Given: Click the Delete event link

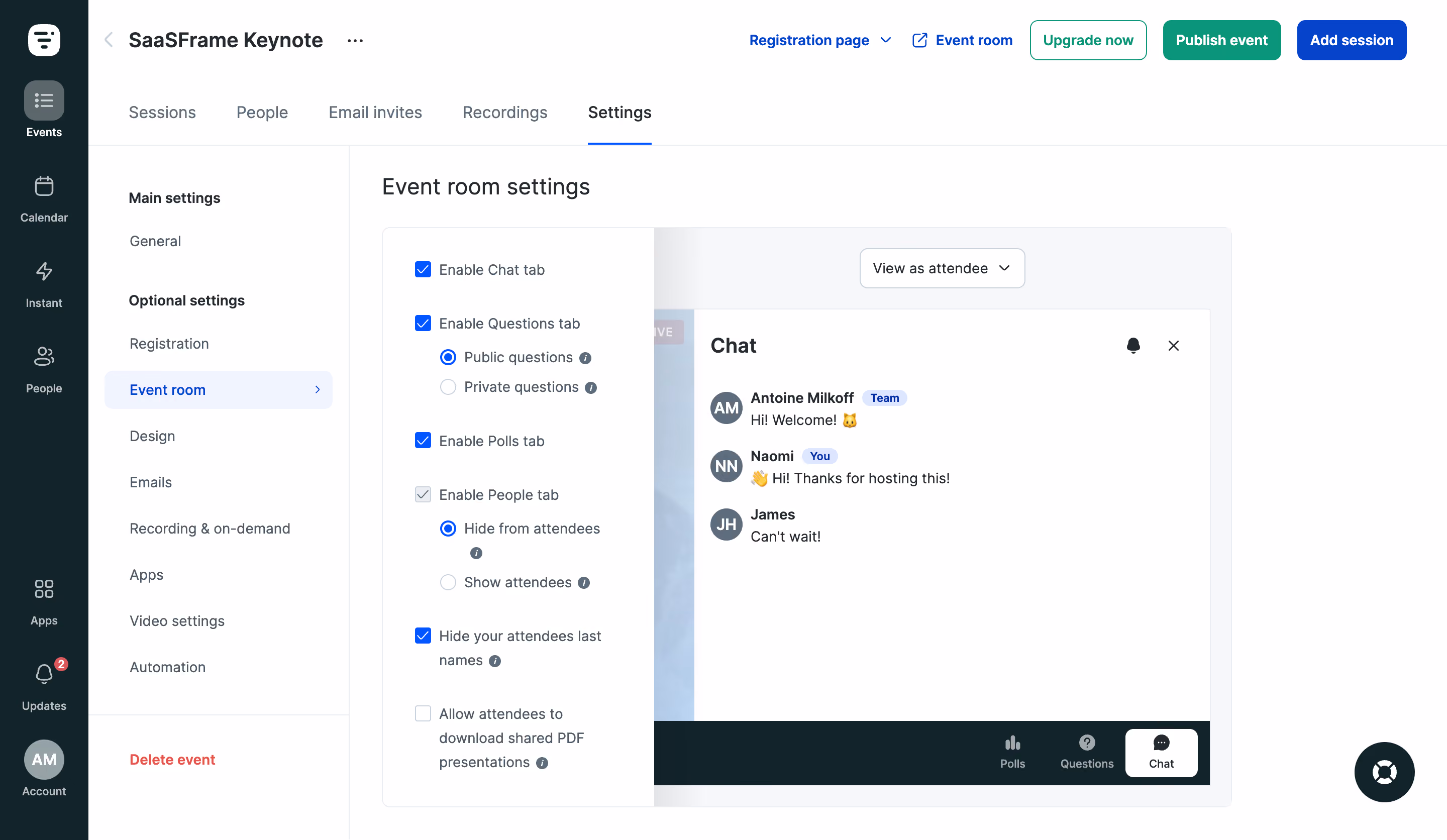Looking at the screenshot, I should pyautogui.click(x=172, y=760).
